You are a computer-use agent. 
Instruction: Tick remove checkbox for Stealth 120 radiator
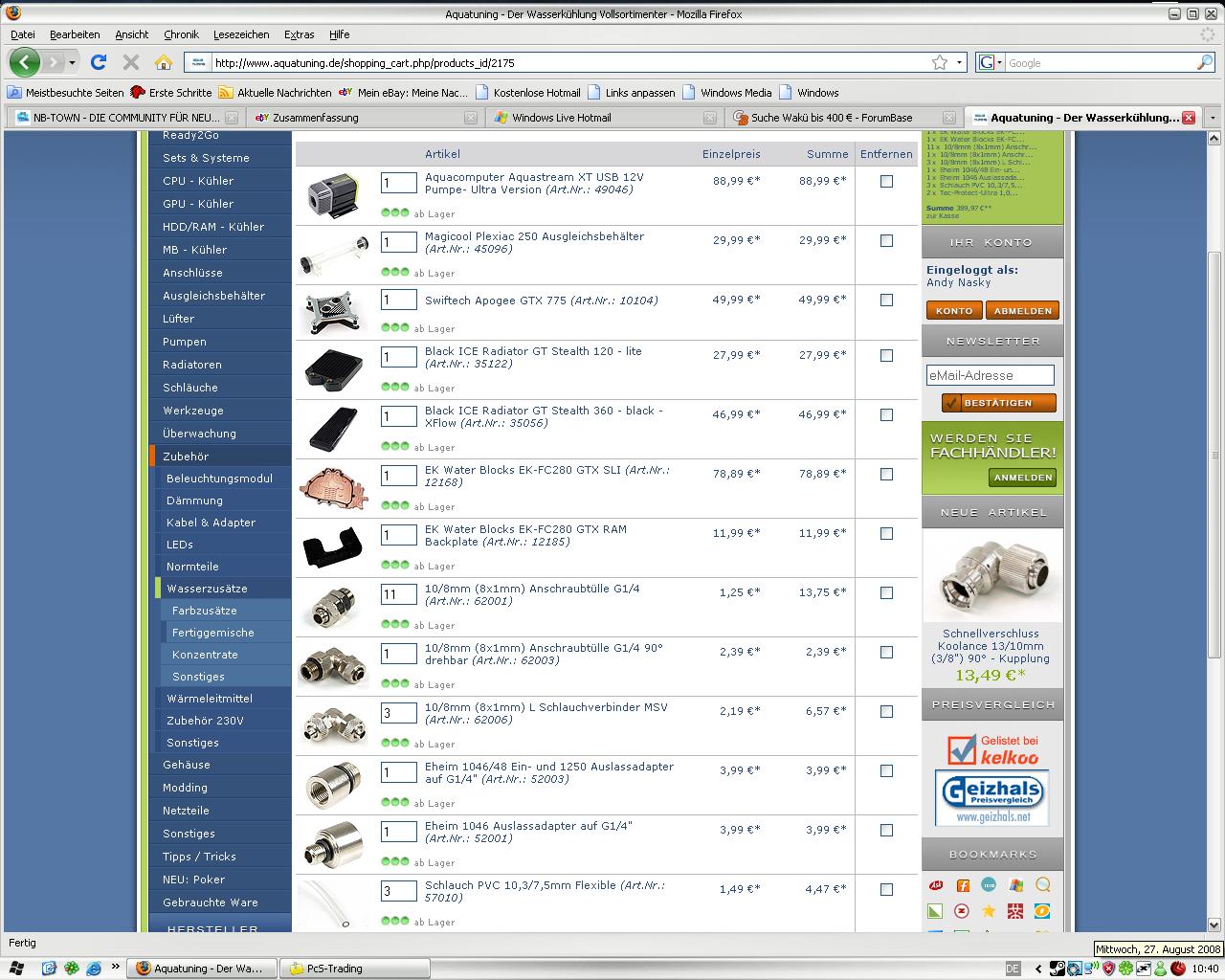(x=886, y=355)
